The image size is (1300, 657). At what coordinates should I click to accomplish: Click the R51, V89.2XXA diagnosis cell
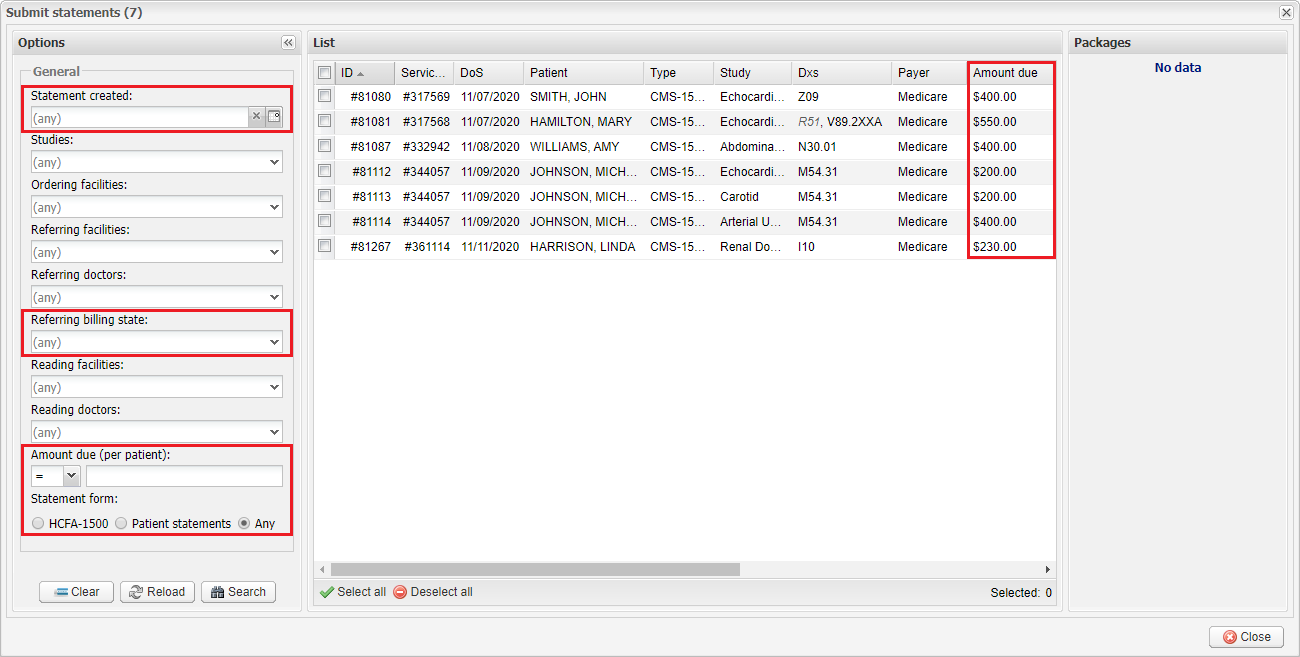pyautogui.click(x=842, y=121)
